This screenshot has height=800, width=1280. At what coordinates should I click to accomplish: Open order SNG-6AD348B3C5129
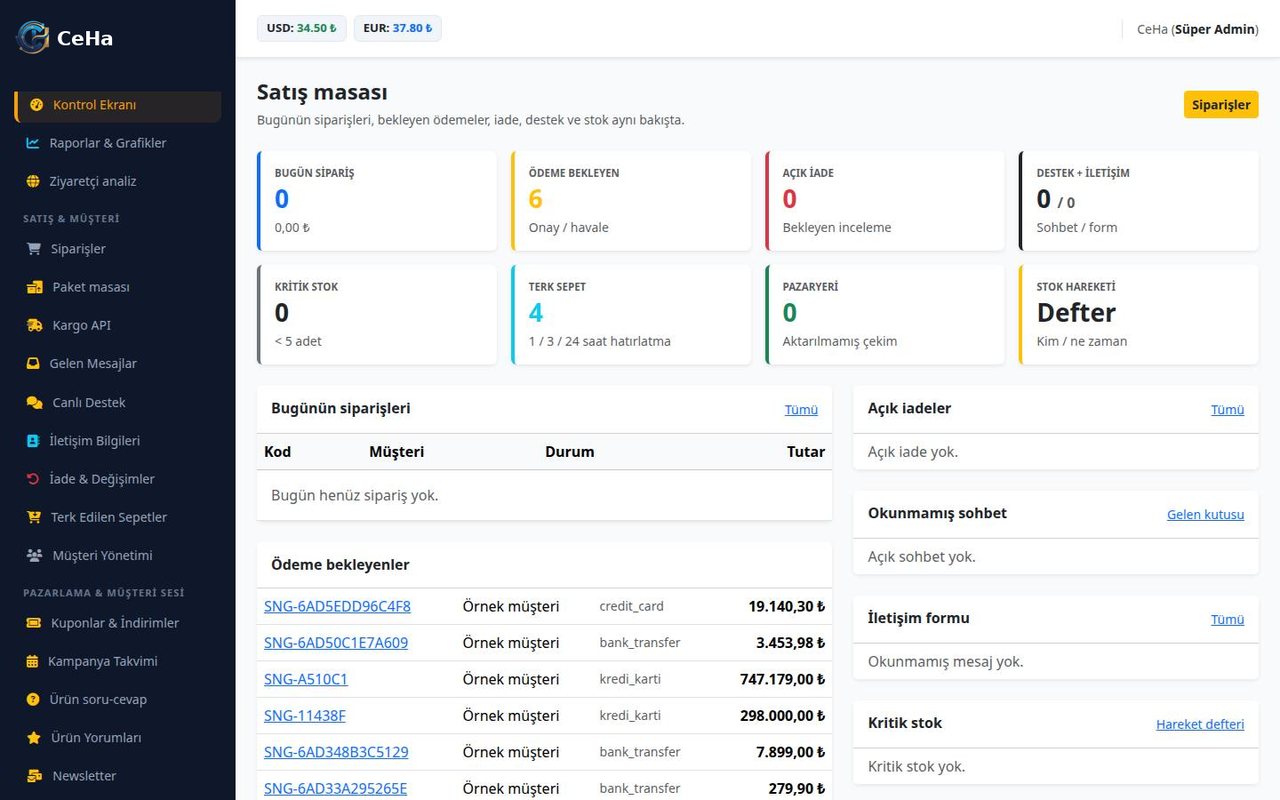coord(336,752)
